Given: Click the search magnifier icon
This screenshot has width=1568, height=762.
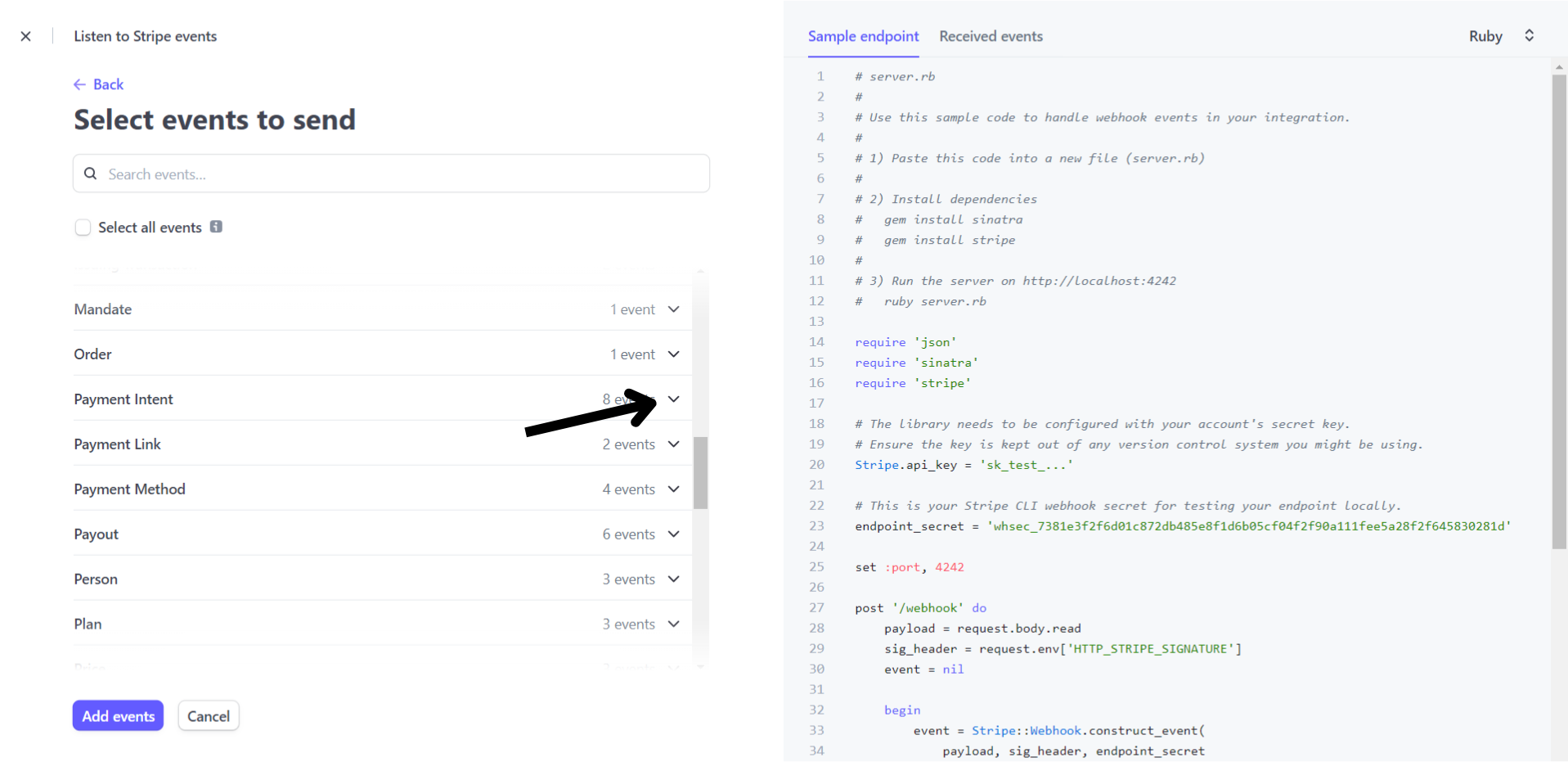Looking at the screenshot, I should click(x=91, y=174).
